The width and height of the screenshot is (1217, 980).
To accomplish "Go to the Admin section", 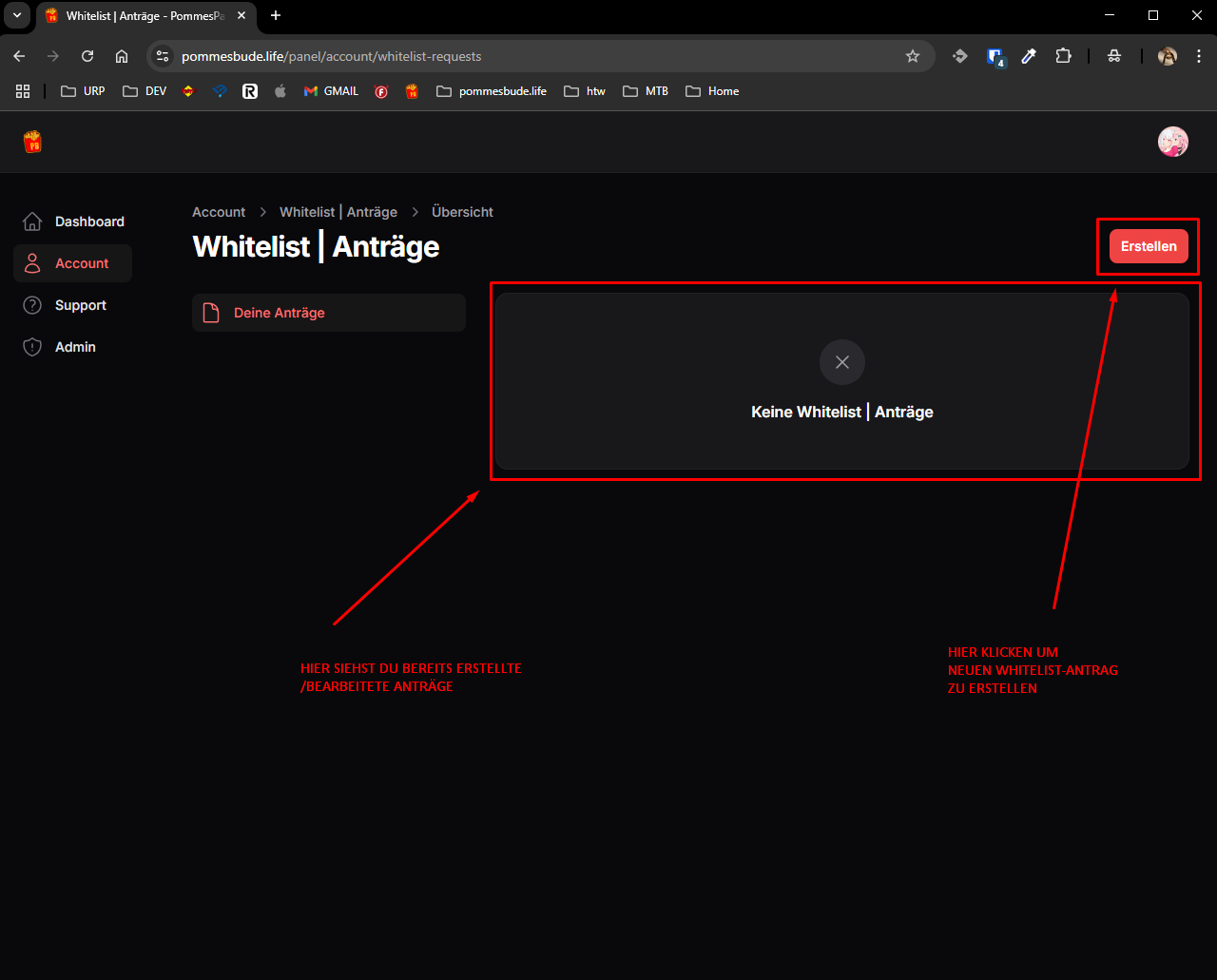I will coord(73,347).
